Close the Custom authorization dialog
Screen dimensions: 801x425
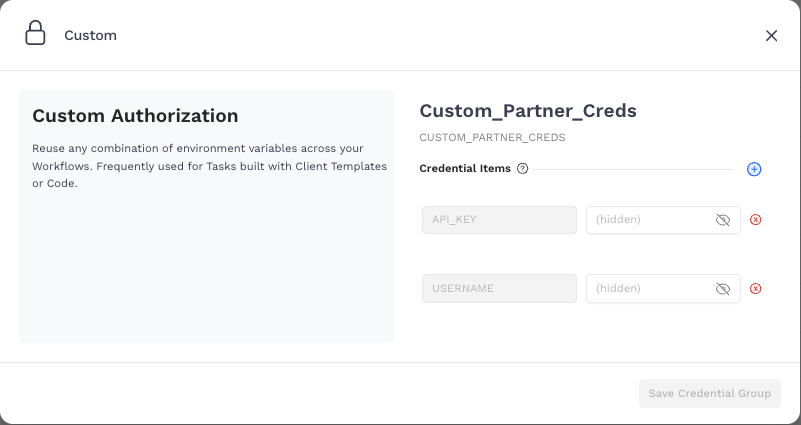point(771,35)
